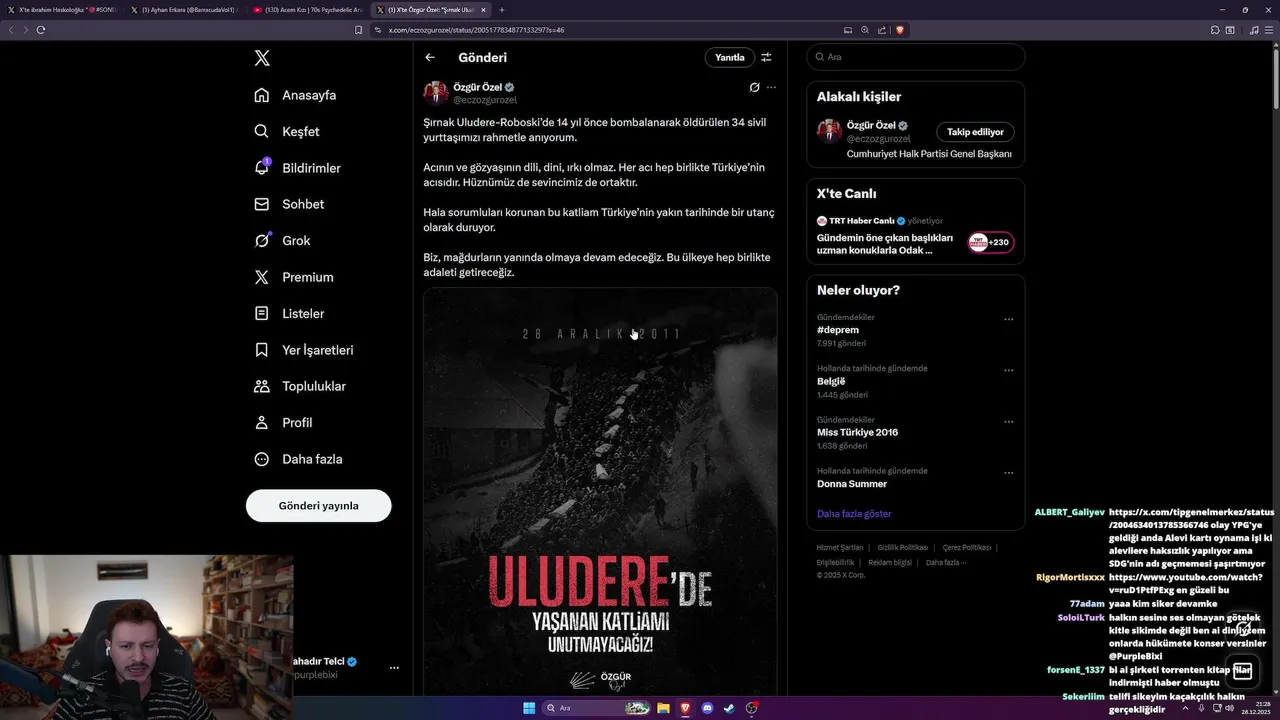Open Steam from taskbar
Viewport: 1280px width, 720px height.
(729, 708)
